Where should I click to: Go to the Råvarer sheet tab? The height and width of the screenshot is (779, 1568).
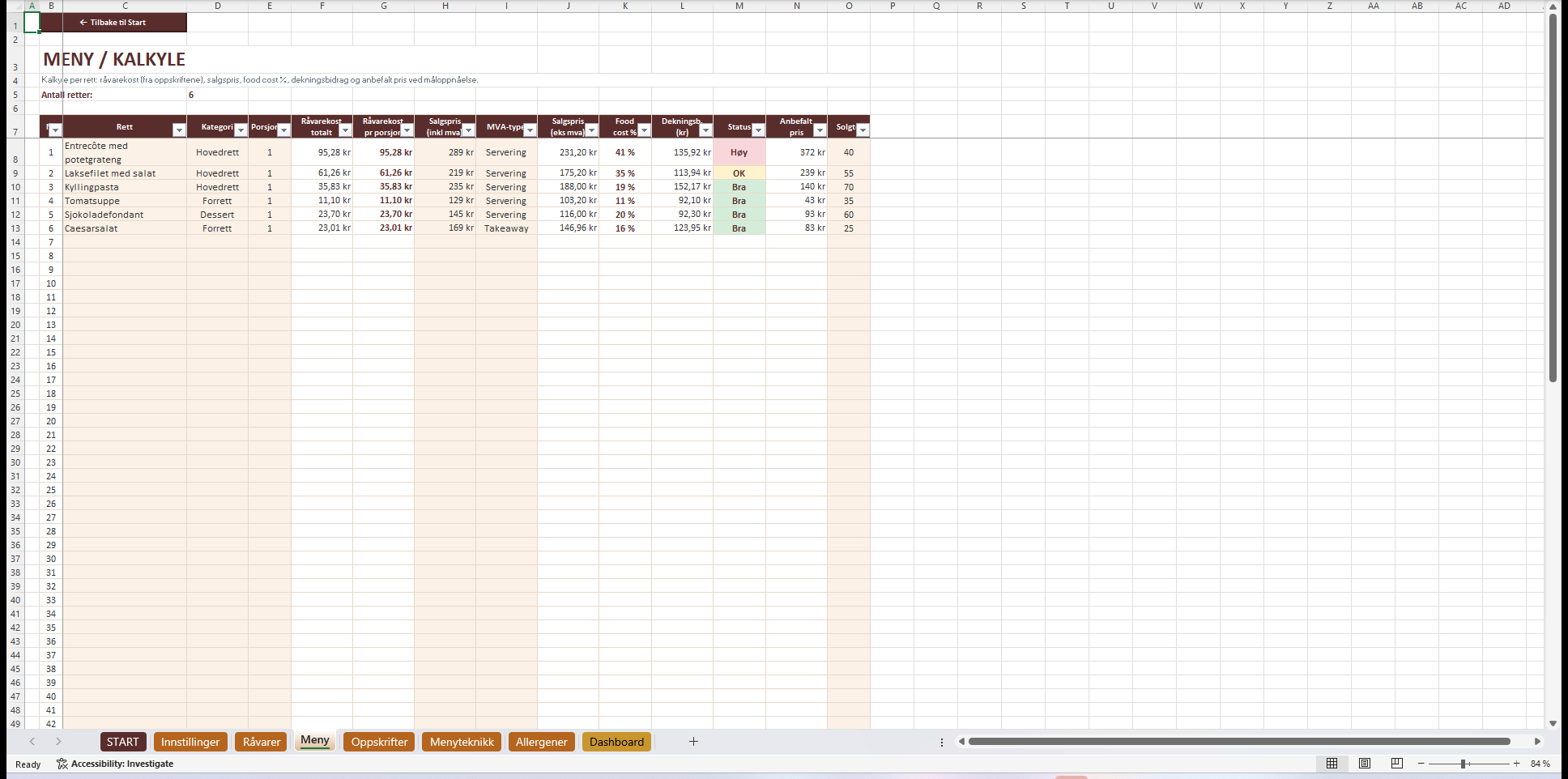[262, 742]
